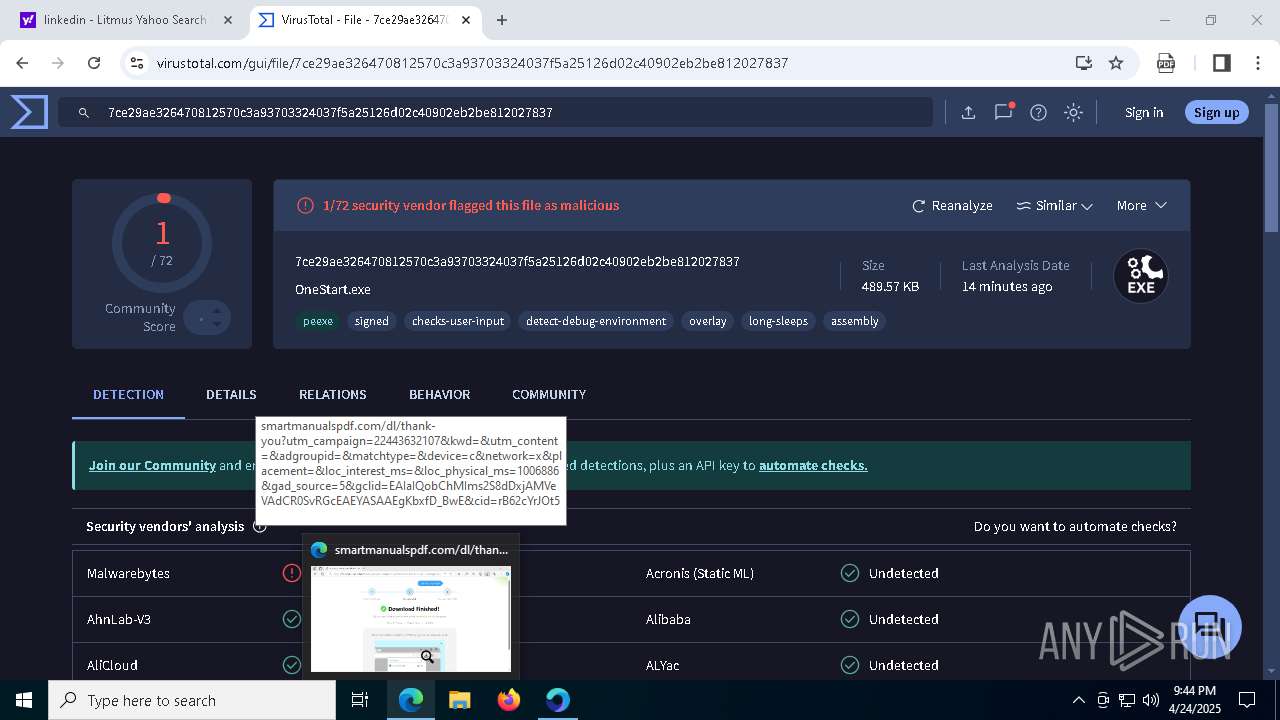
Task: Reload the current page
Action: 94,63
